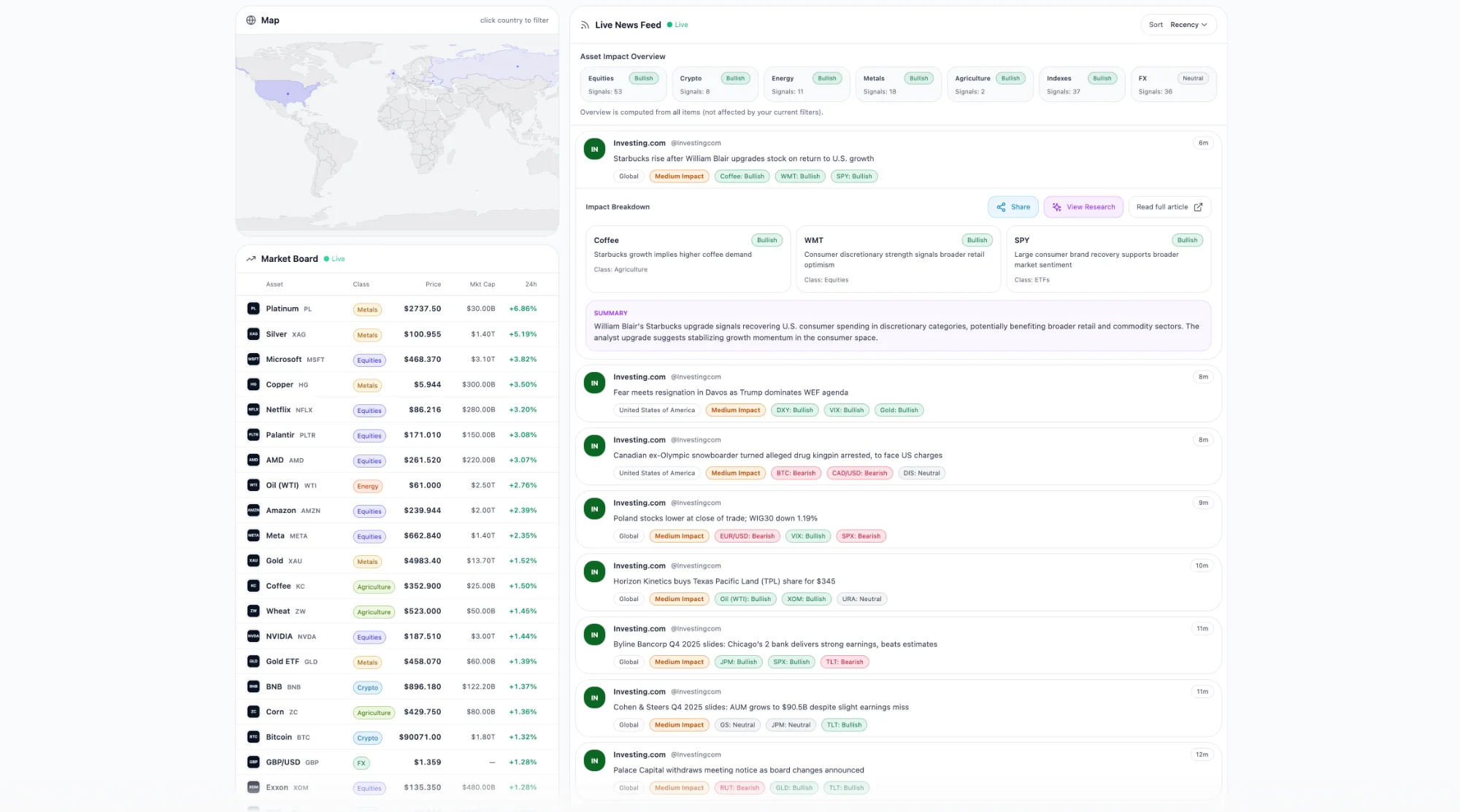This screenshot has width=1460, height=812.
Task: Click the Share button
Action: [x=1013, y=207]
